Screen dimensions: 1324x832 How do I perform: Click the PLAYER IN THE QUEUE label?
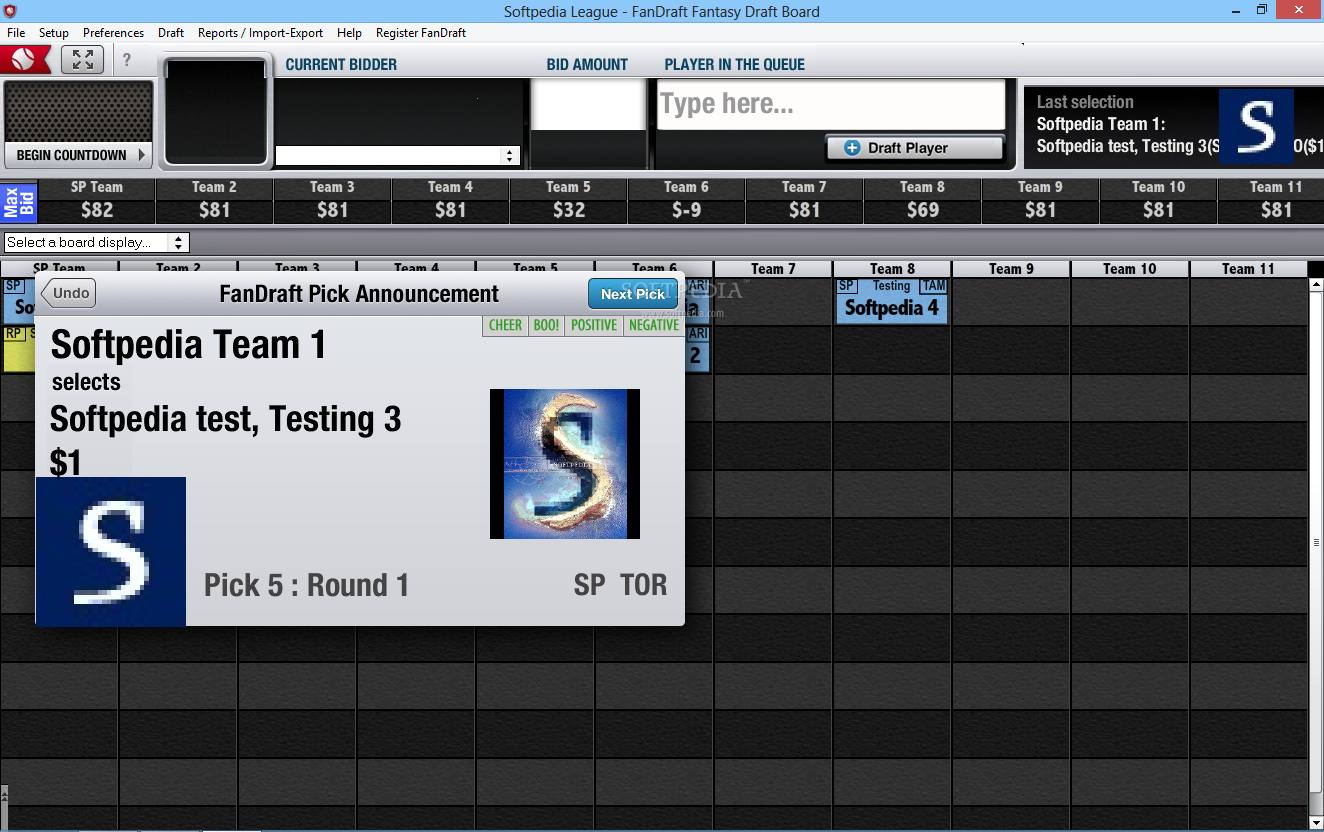[735, 65]
